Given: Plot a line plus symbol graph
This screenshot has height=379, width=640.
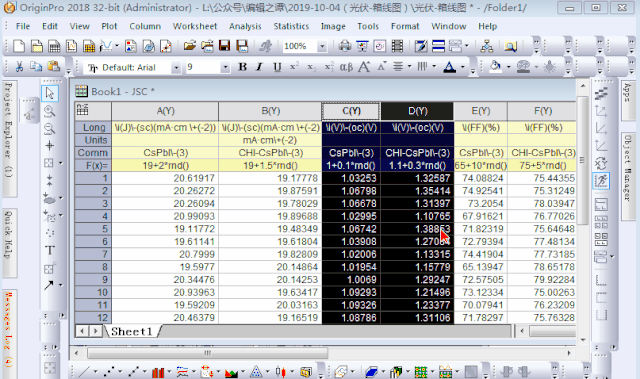Looking at the screenshot, I should tap(133, 372).
